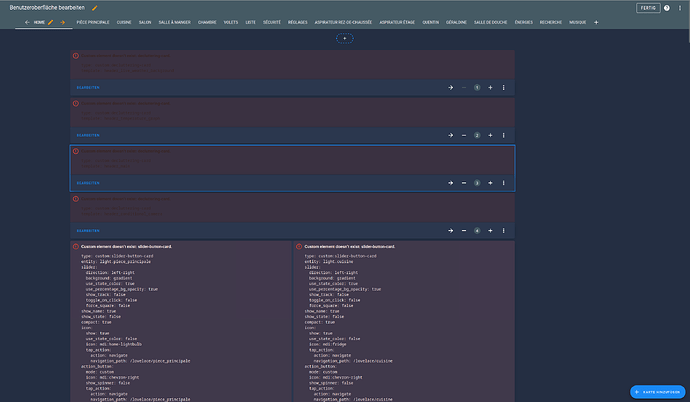This screenshot has height=402, width=690.
Task: Click position badge 1 on the first card
Action: click(477, 88)
